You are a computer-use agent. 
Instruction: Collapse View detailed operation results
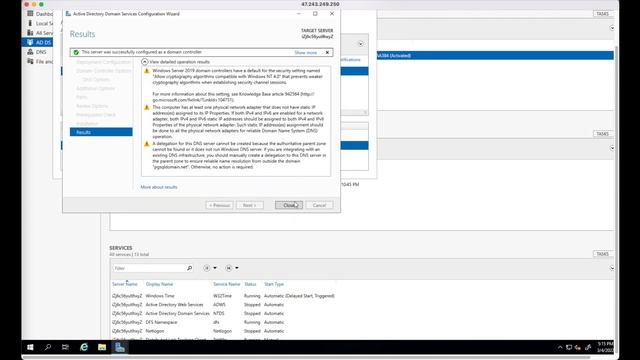[144, 62]
